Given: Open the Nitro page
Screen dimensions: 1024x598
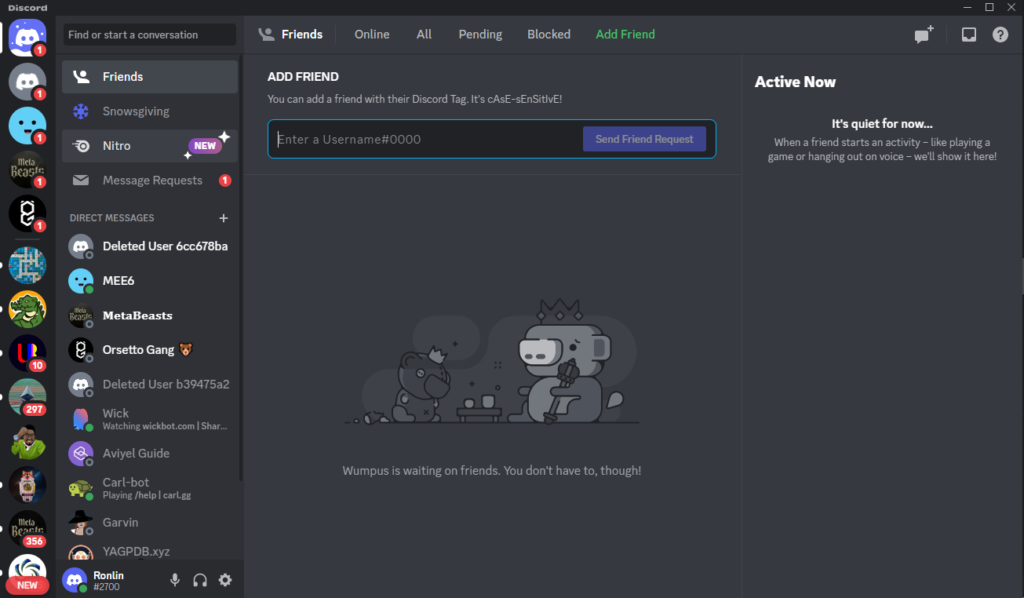Looking at the screenshot, I should (150, 146).
